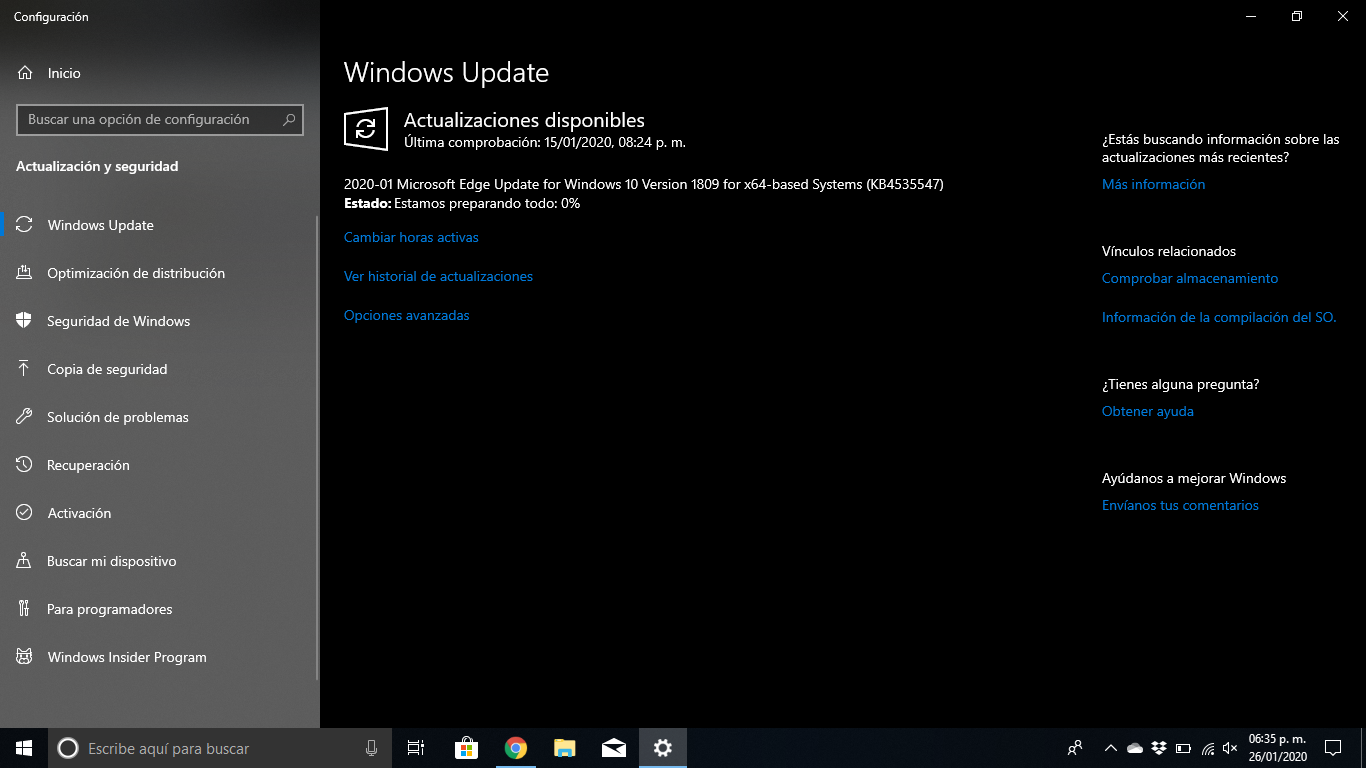Click the Recuperación clock icon

click(x=25, y=465)
